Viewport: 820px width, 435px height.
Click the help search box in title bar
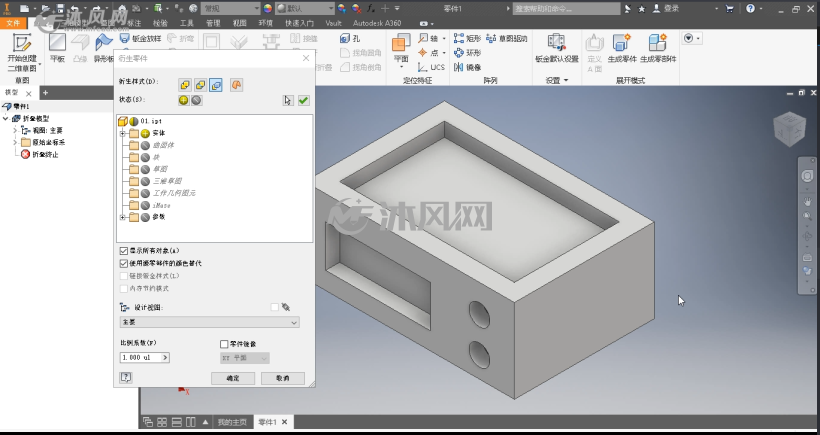566,8
